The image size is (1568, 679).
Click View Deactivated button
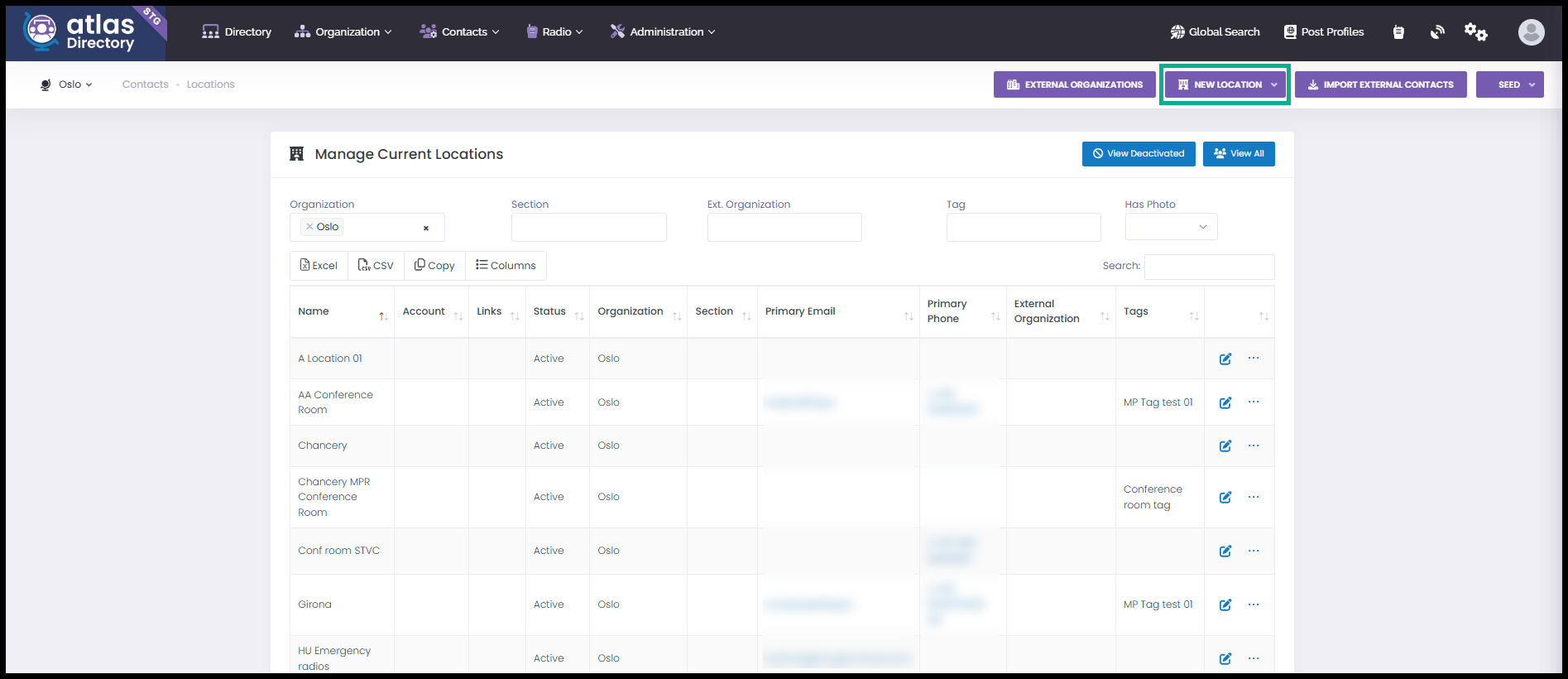point(1139,154)
